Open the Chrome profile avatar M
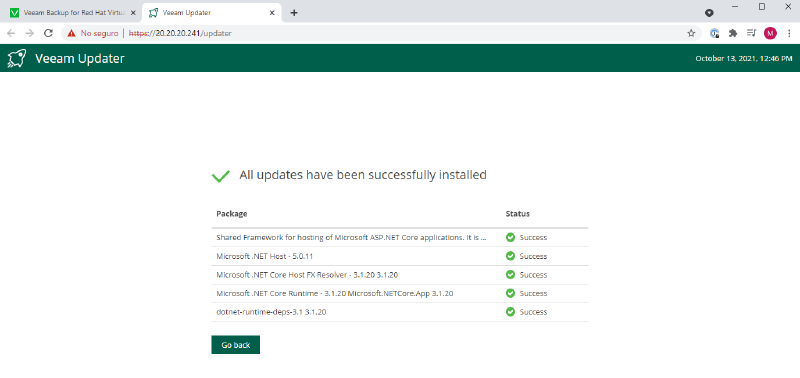This screenshot has height=378, width=800. tap(770, 33)
